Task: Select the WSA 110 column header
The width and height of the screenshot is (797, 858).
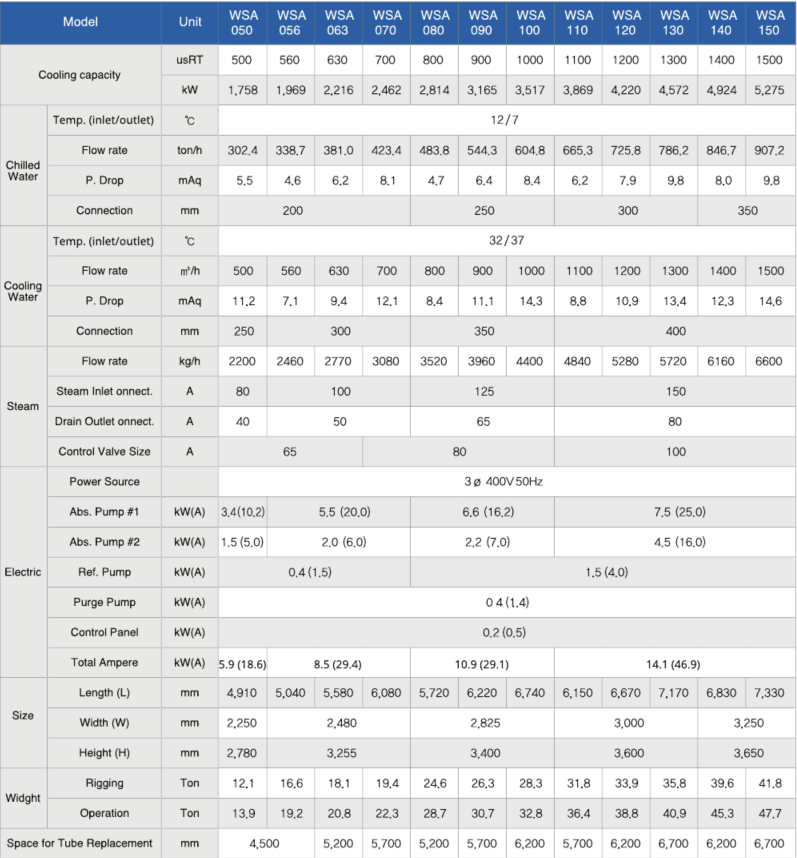Action: (578, 22)
